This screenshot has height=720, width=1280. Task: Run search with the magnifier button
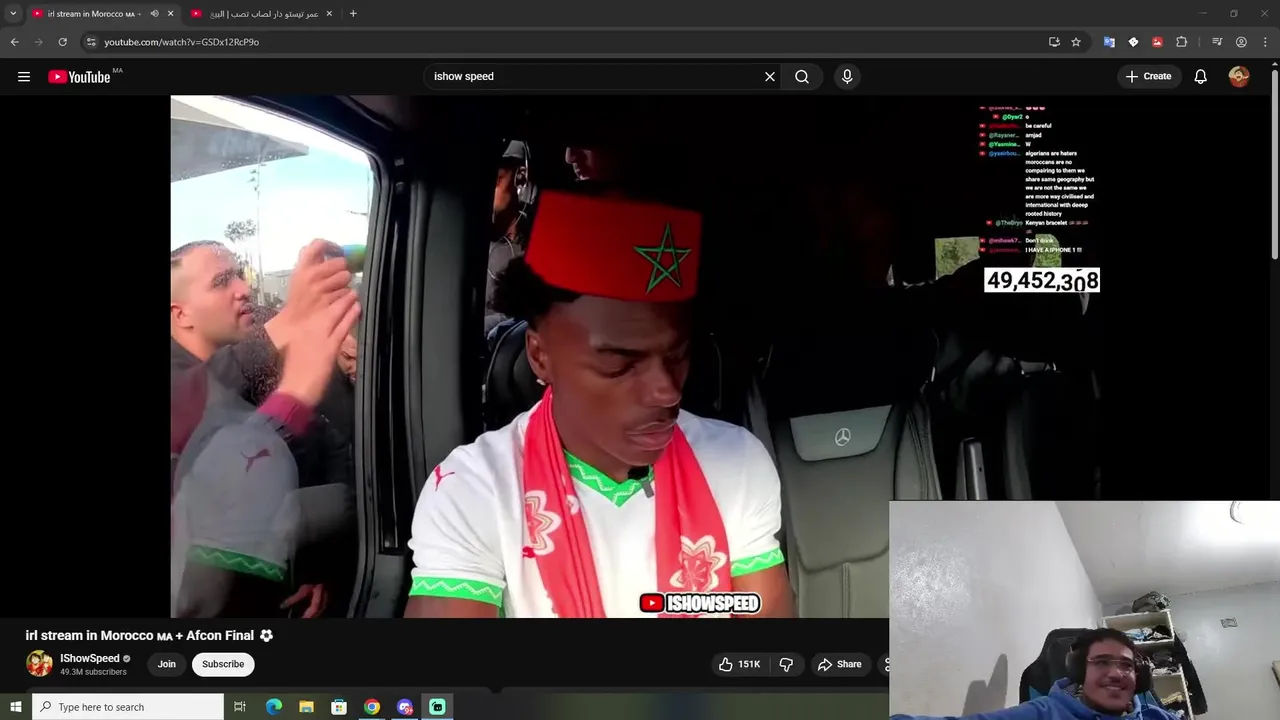pos(802,76)
